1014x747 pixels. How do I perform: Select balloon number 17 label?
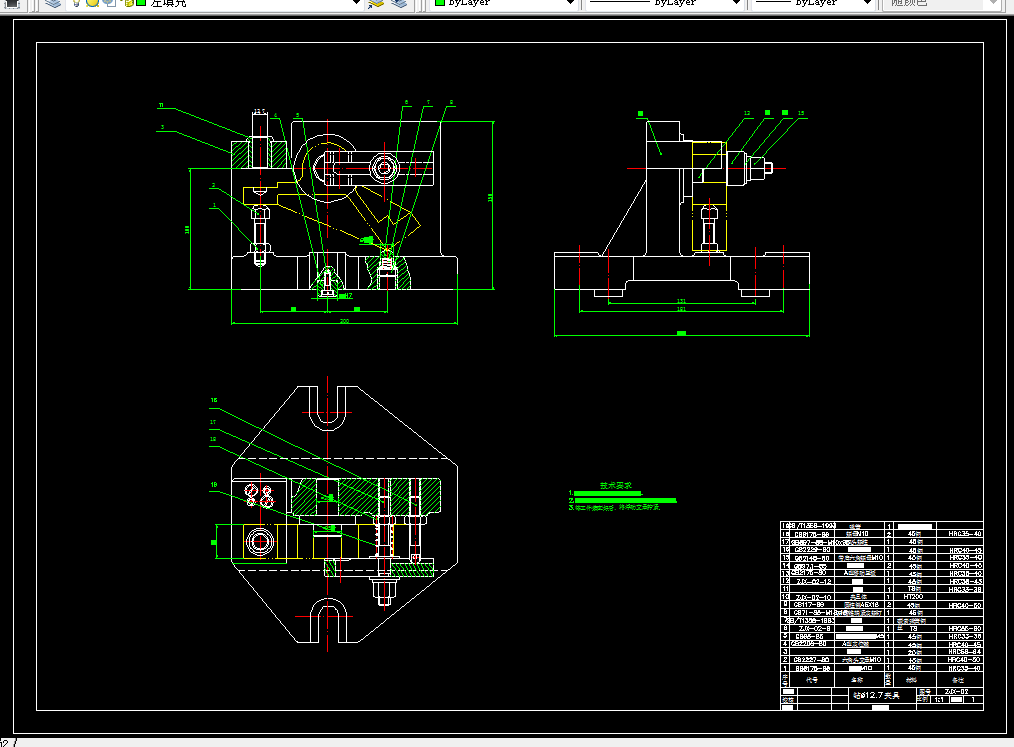pos(213,422)
